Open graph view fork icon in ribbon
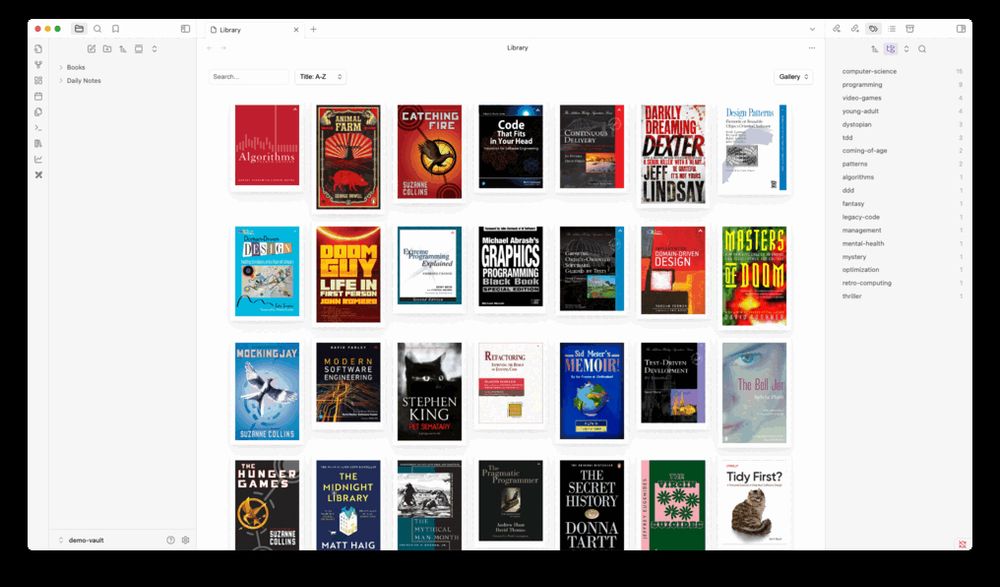 [38, 64]
